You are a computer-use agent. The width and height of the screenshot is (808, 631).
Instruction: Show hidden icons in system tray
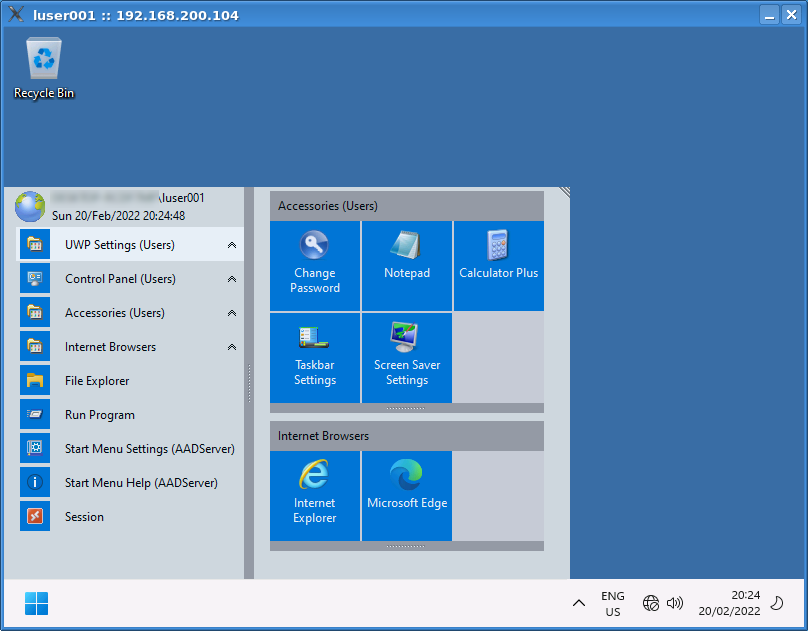(x=579, y=603)
